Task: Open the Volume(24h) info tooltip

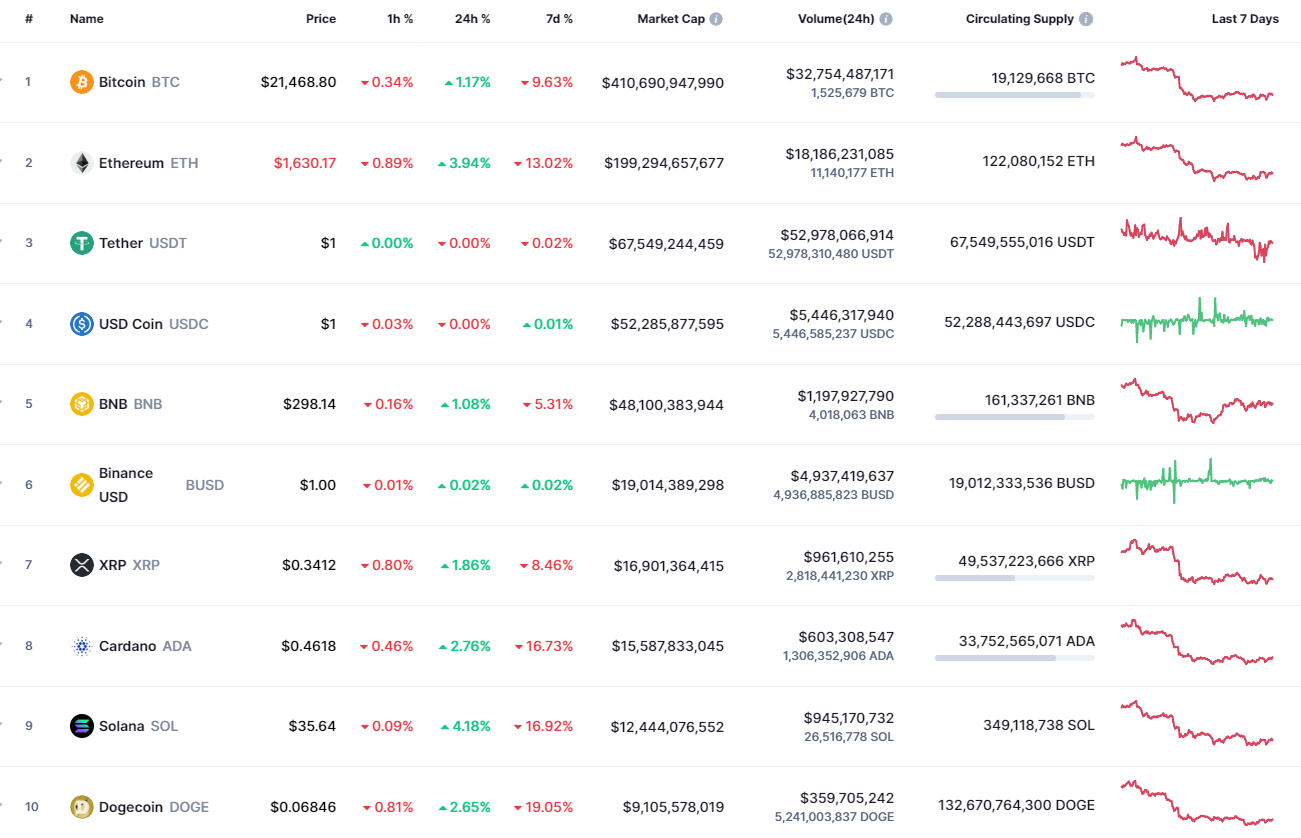Action: (888, 18)
